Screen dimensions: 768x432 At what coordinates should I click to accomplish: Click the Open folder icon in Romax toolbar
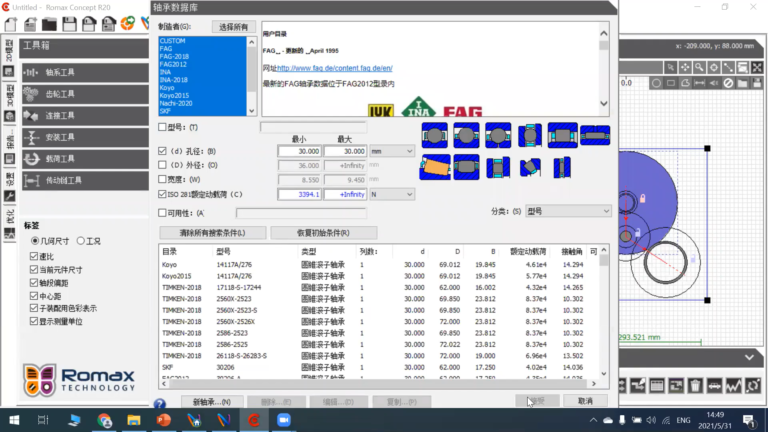pyautogui.click(x=49, y=24)
